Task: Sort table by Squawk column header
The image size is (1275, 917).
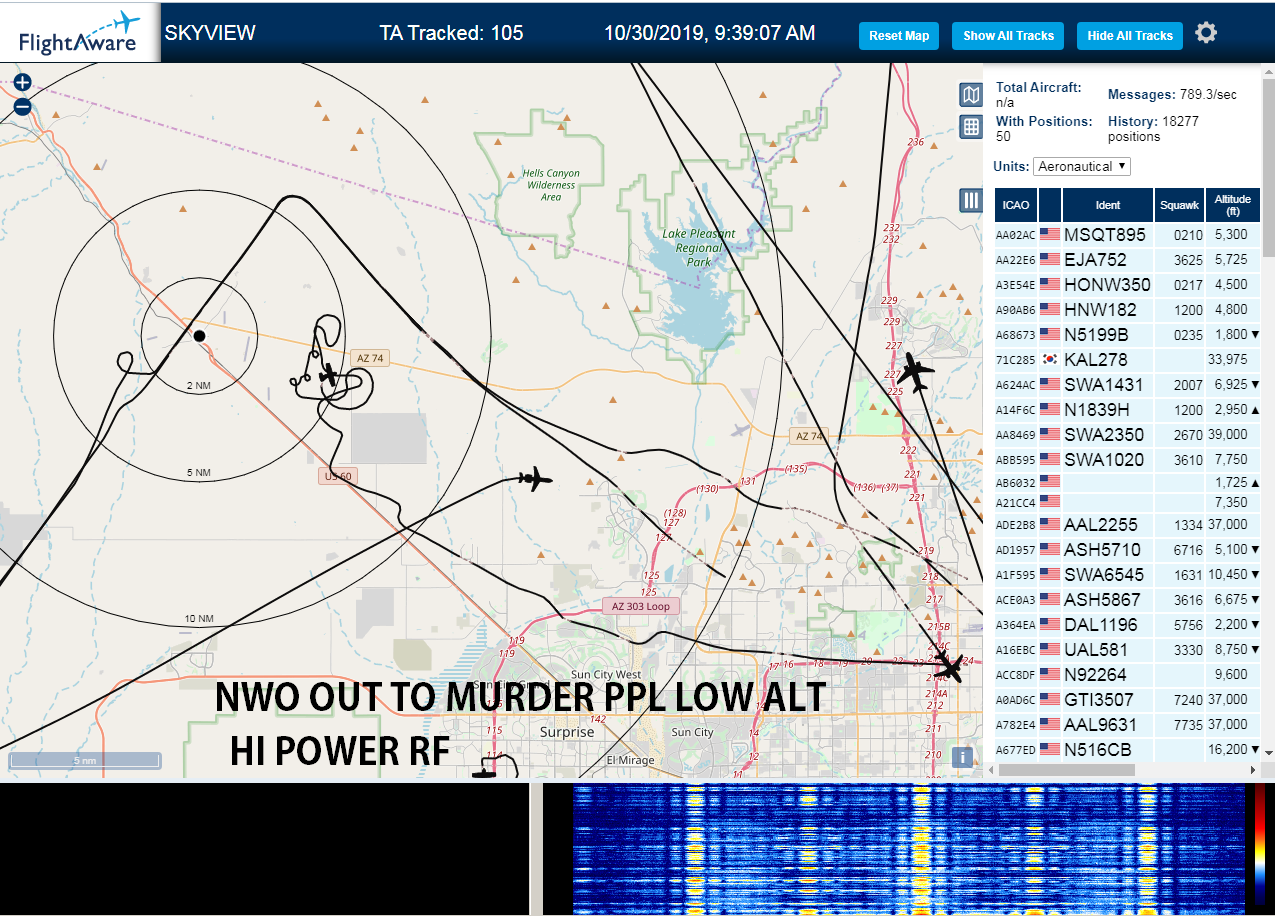Action: pos(1179,204)
